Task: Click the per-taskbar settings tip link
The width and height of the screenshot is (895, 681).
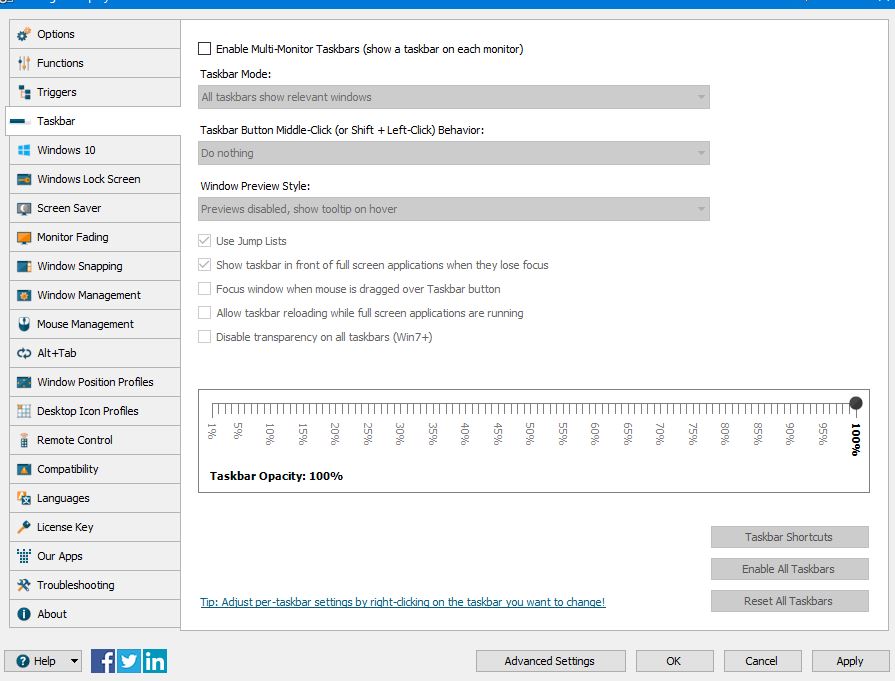Action: coord(403,602)
